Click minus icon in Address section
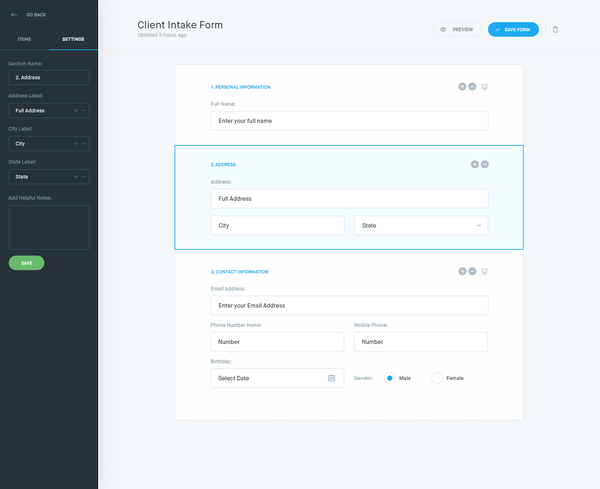This screenshot has width=600, height=489. click(484, 164)
